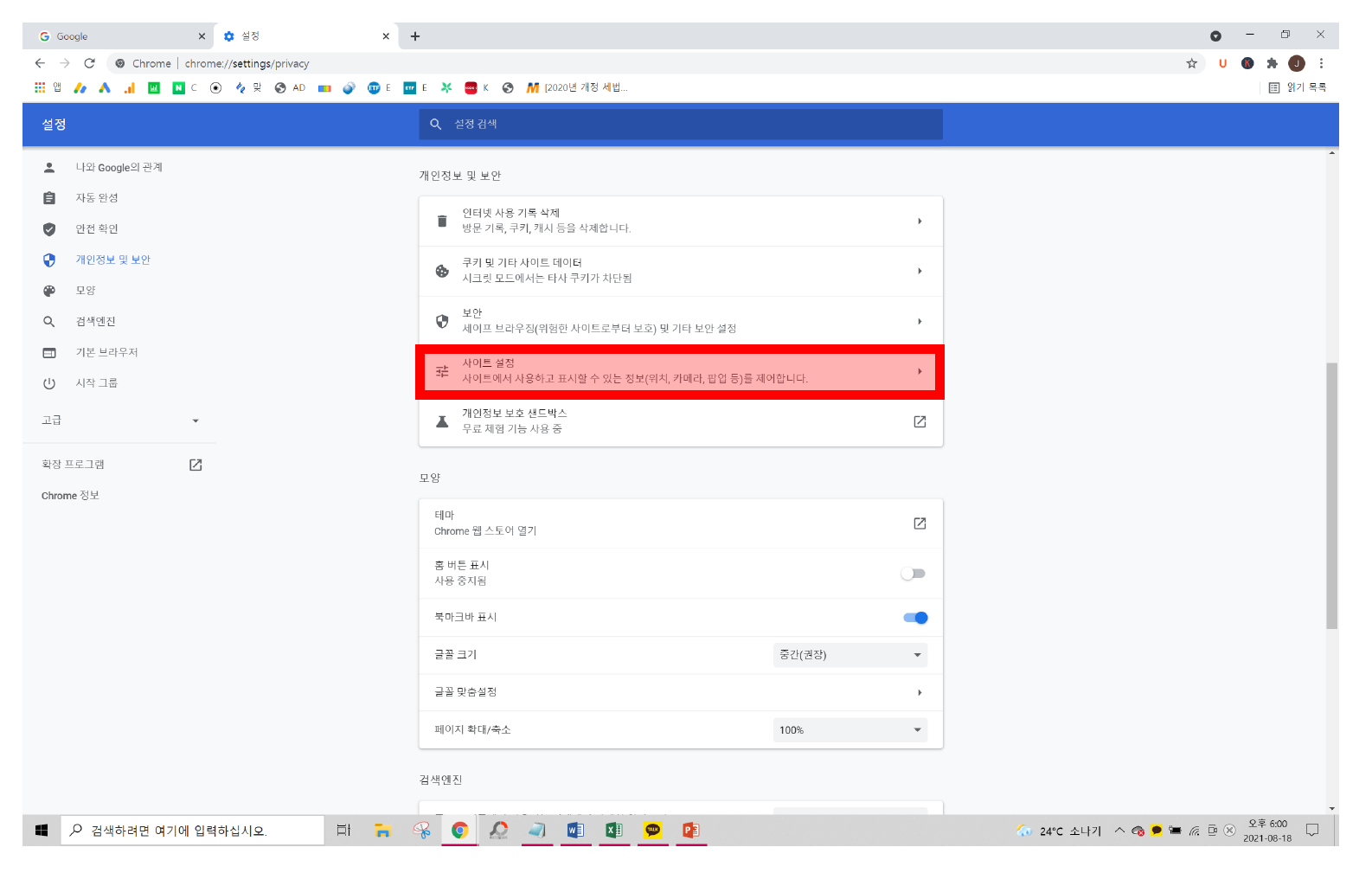Click the page vertical scrollbar thumb

click(x=1331, y=496)
